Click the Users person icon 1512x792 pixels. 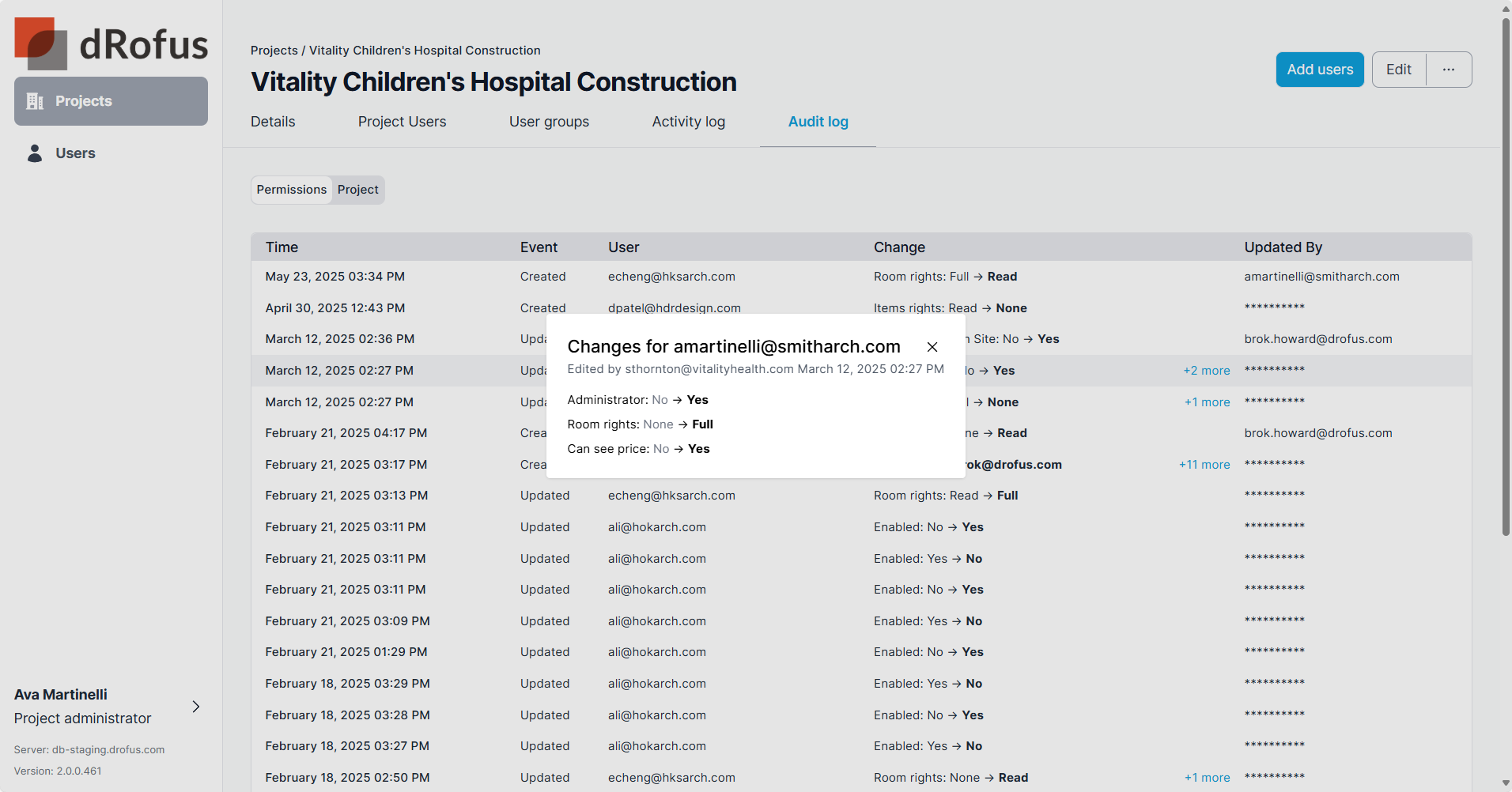(35, 153)
